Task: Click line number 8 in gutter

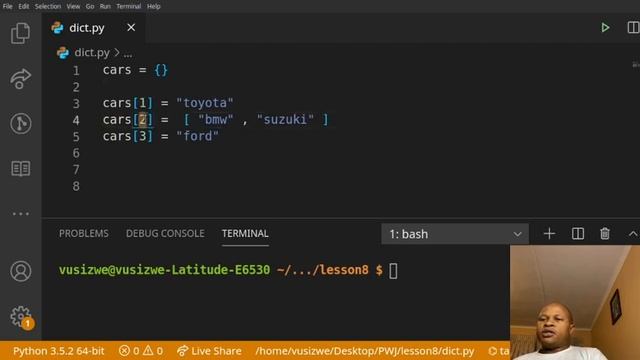Action: [x=76, y=187]
